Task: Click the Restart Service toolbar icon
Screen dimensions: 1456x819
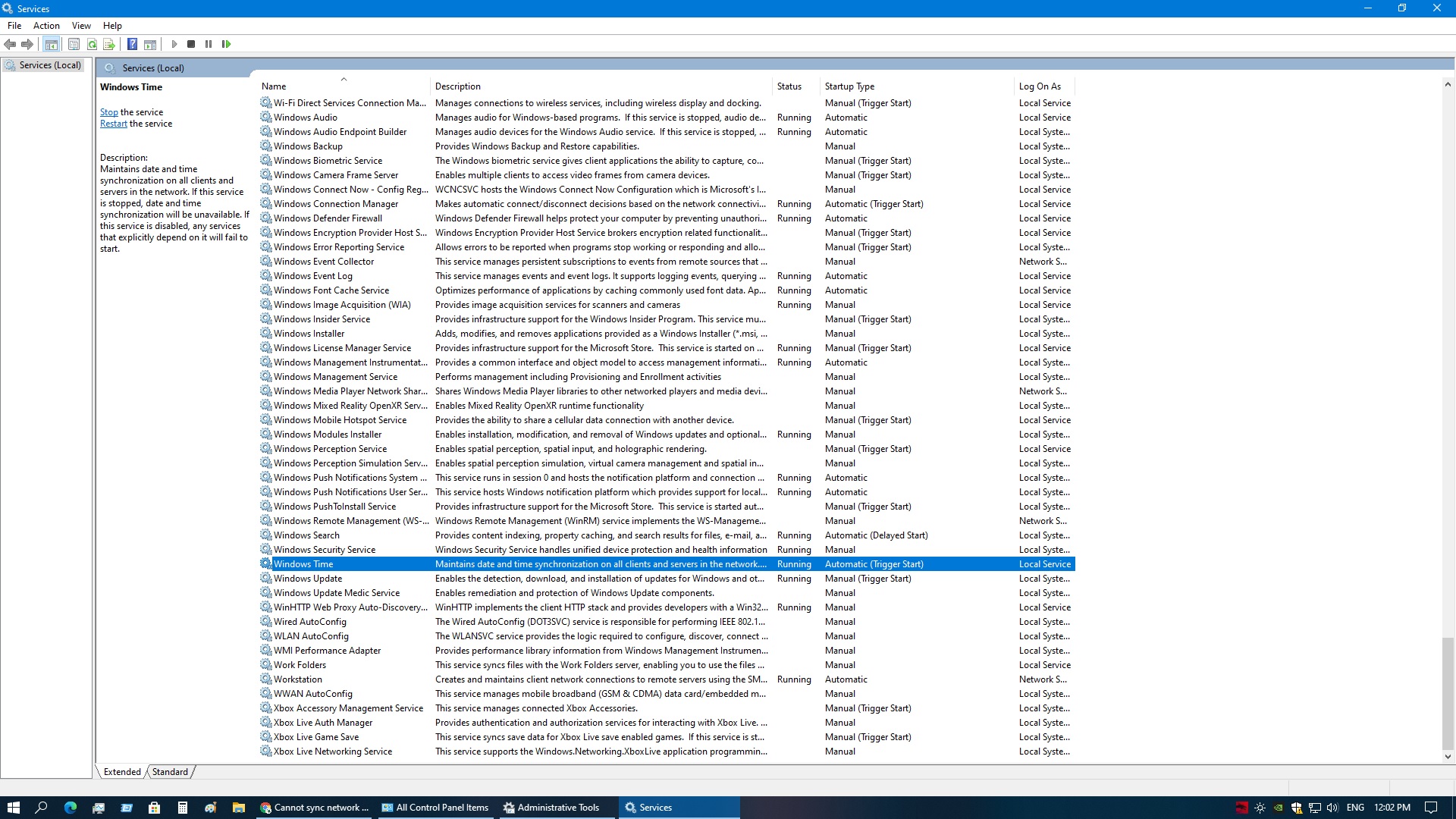Action: 226,44
